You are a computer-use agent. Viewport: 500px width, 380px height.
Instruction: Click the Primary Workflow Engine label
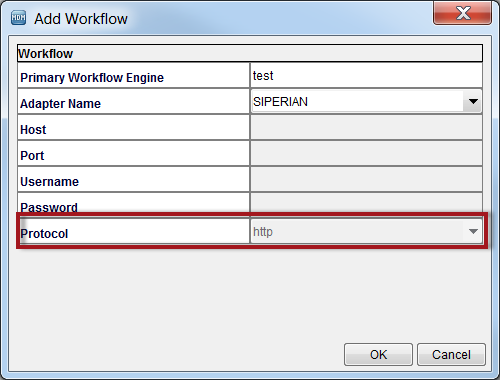[92, 78]
